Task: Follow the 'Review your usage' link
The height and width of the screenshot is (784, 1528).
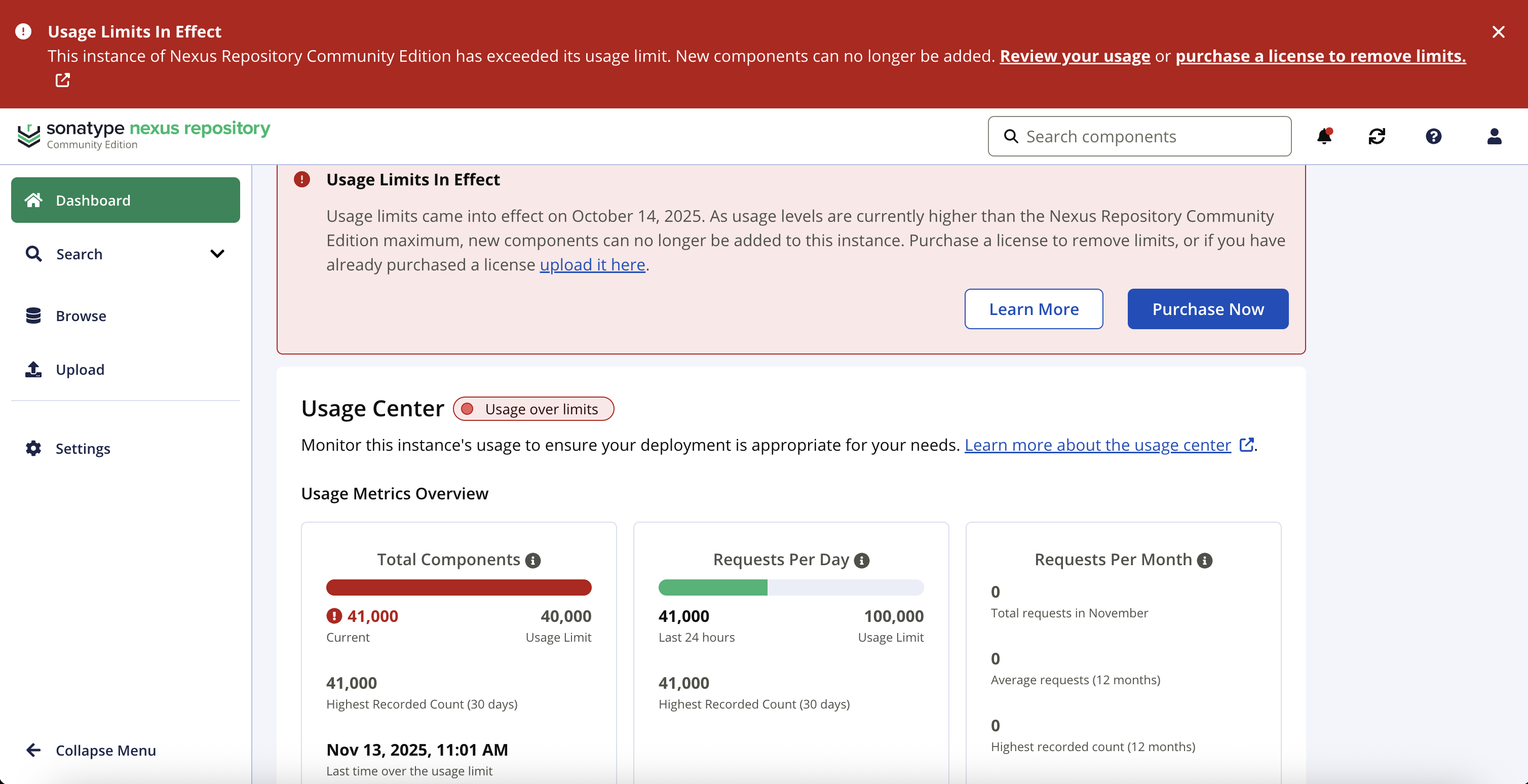Action: [1075, 56]
